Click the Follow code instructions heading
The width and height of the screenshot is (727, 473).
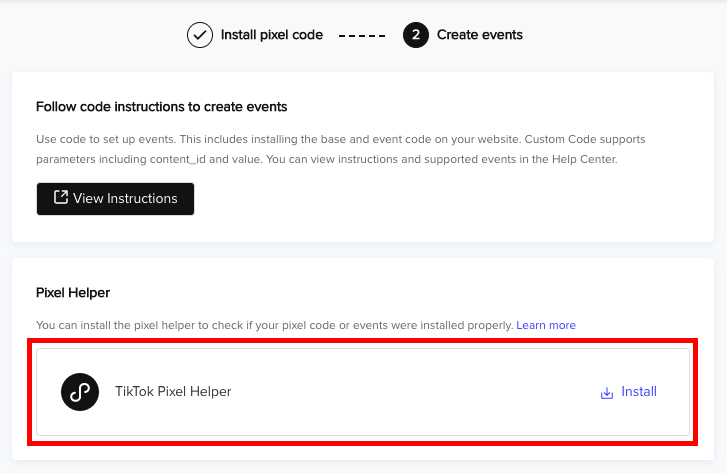pyautogui.click(x=161, y=107)
